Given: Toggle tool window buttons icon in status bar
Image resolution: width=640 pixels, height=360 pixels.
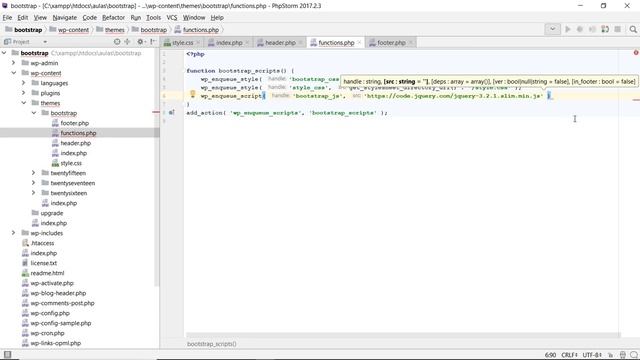Looking at the screenshot, I should coord(7,355).
